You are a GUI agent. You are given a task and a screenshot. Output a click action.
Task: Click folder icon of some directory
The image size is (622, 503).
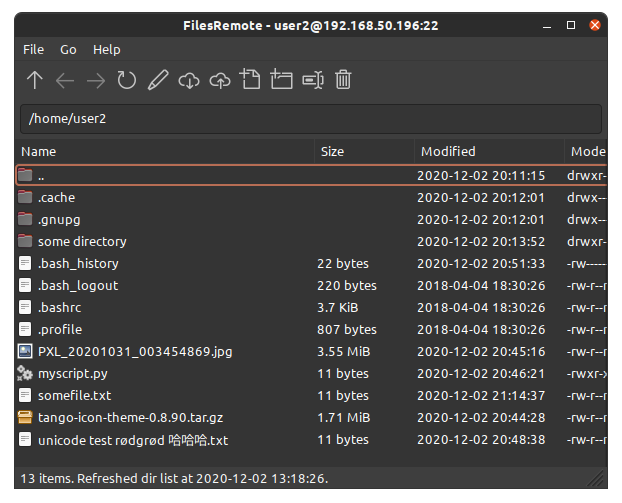click(25, 241)
